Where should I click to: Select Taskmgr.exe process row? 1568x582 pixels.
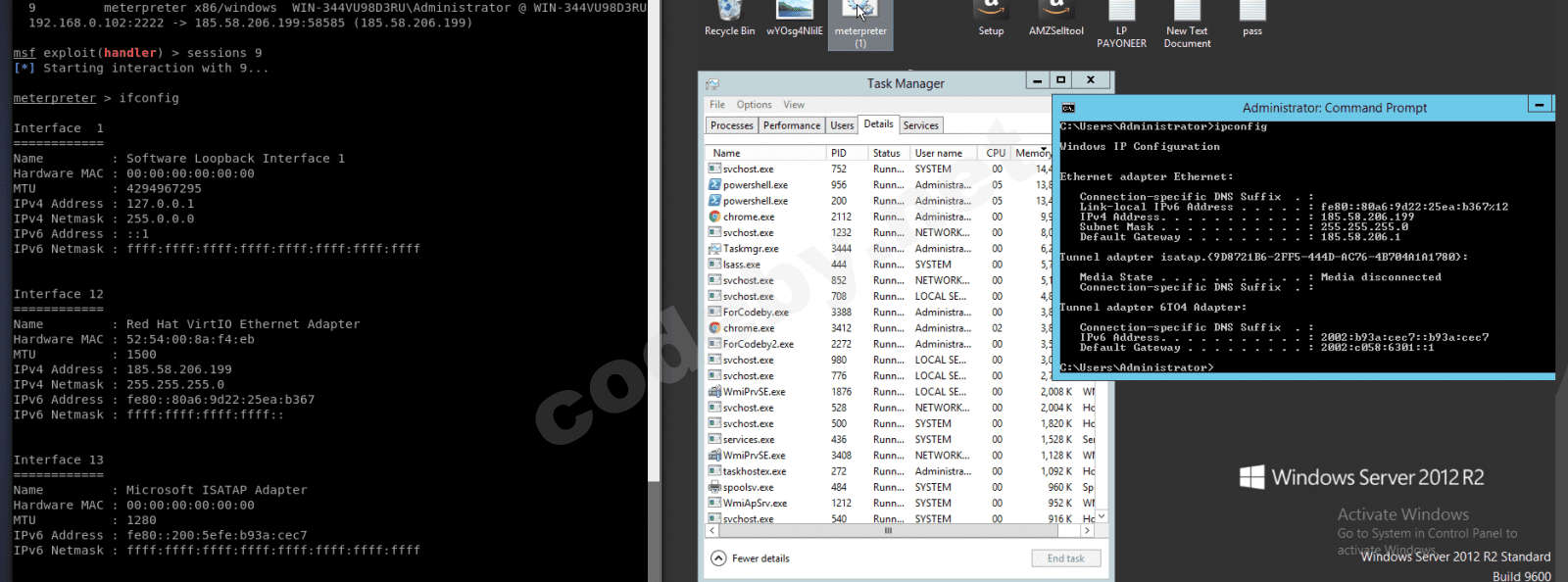751,249
